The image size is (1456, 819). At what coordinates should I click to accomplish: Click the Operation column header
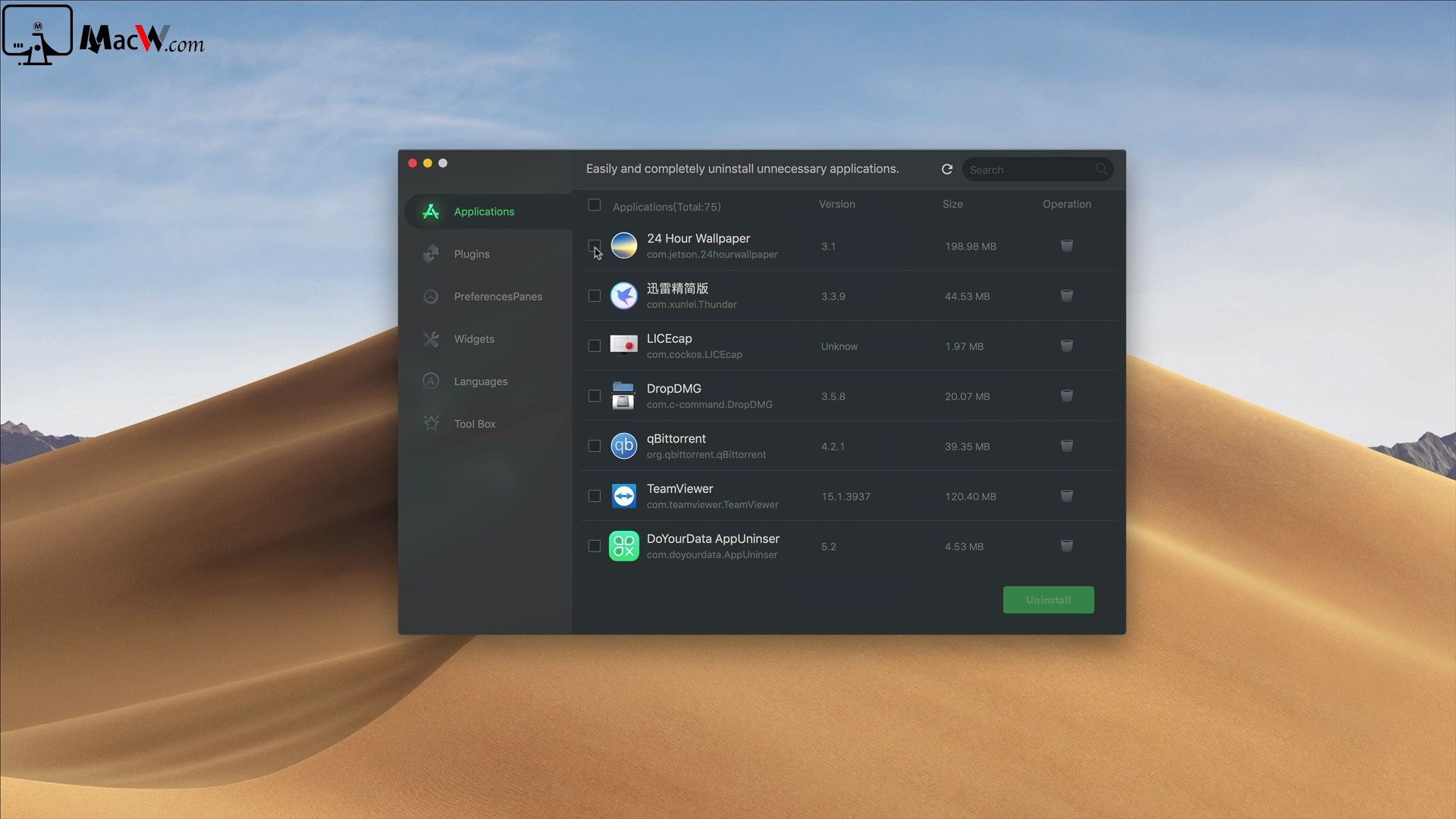(x=1066, y=204)
